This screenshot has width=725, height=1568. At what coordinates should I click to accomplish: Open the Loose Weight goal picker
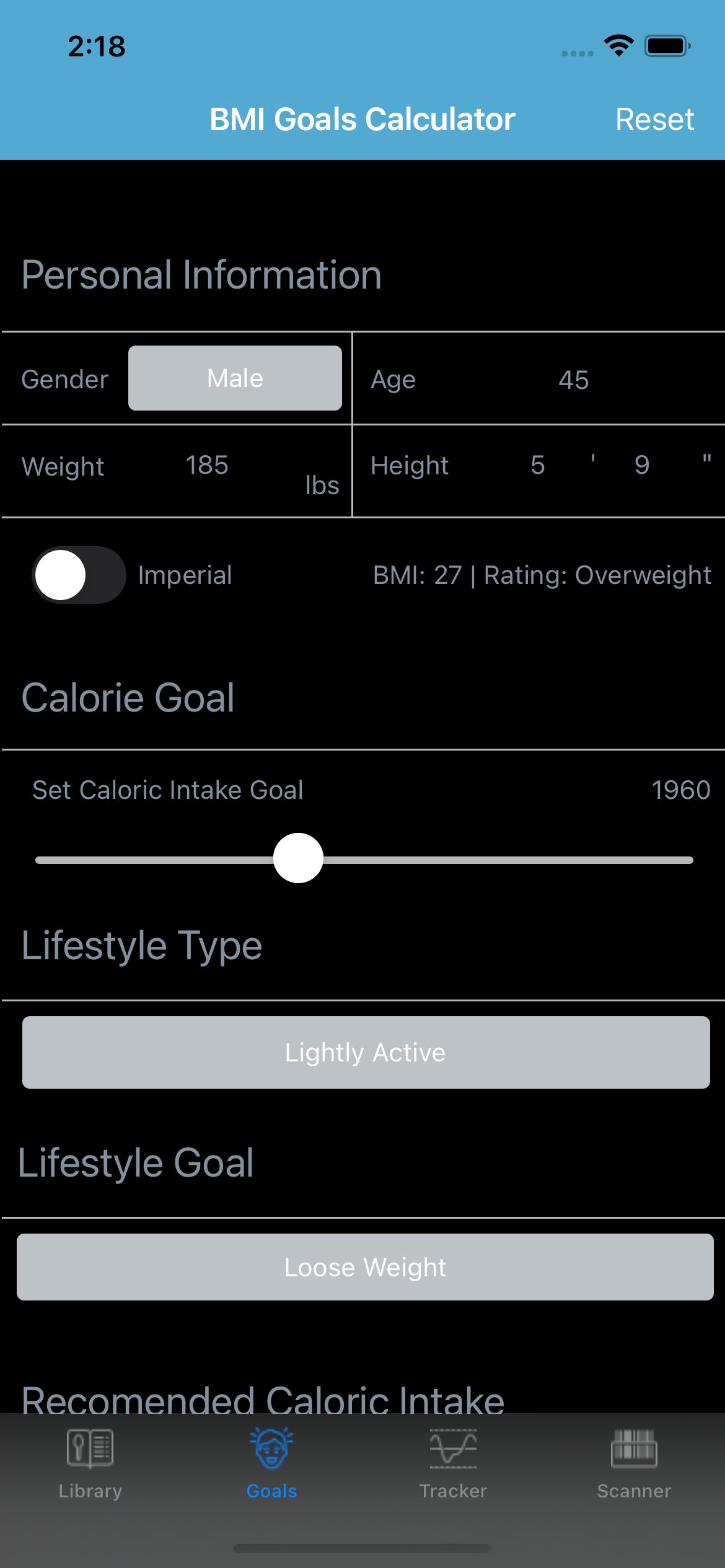pyautogui.click(x=365, y=1267)
